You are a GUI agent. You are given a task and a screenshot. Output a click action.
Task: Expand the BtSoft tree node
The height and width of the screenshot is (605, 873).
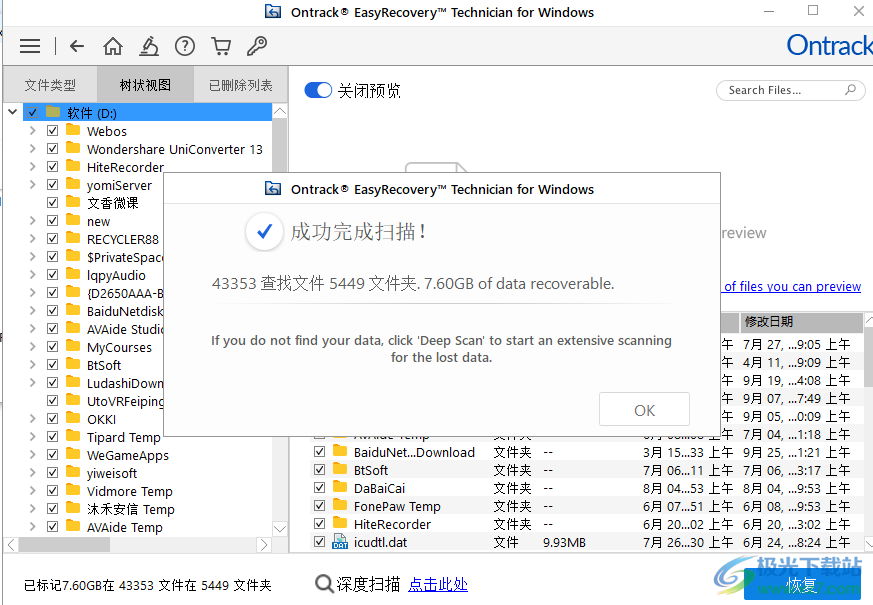[x=32, y=365]
